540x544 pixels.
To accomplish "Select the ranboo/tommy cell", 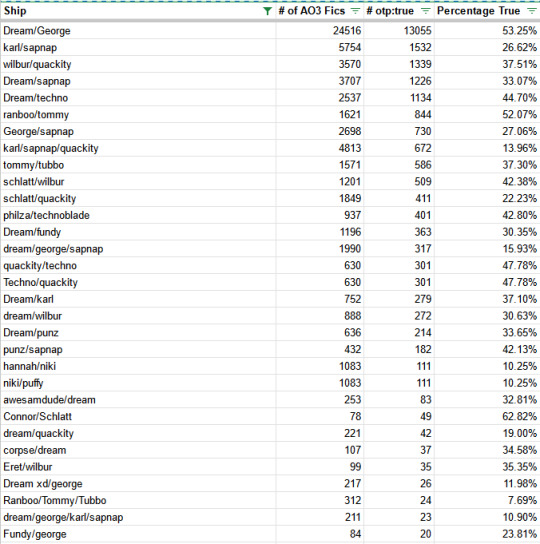I will 138,114.
